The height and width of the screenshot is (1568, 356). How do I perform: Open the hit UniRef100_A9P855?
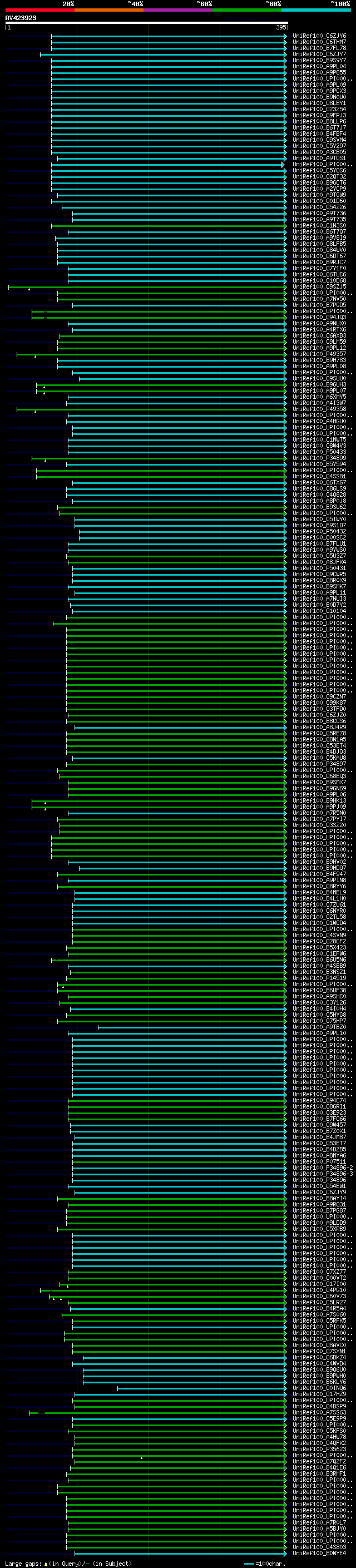pyautogui.click(x=319, y=72)
